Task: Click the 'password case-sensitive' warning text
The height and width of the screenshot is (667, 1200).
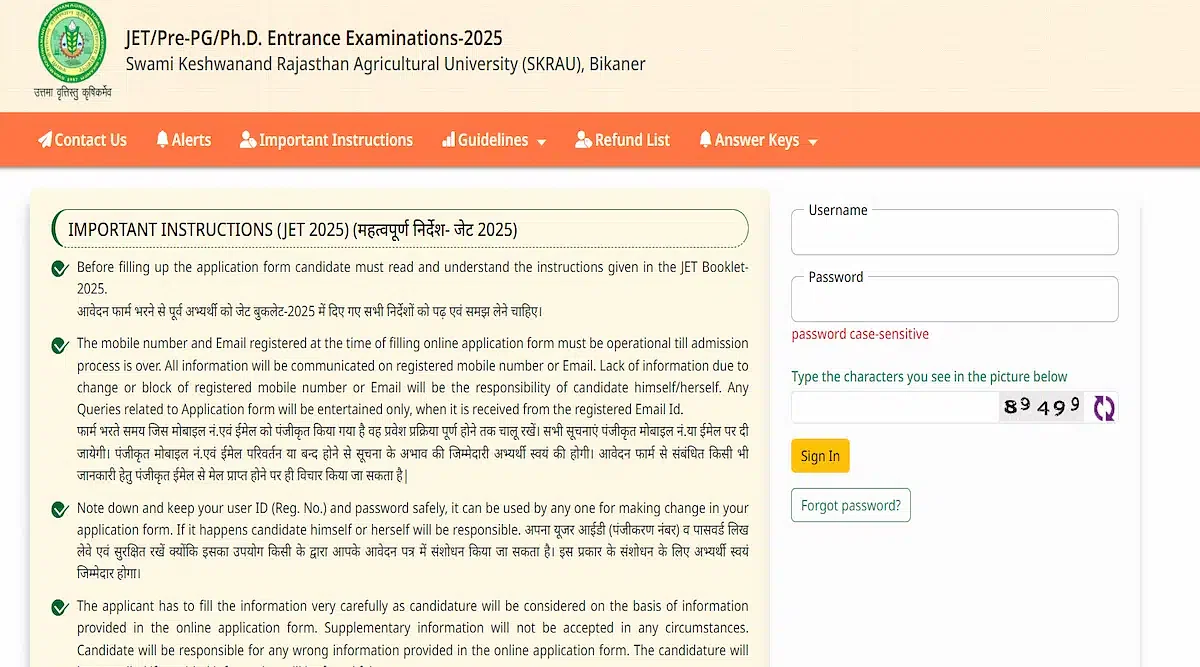Action: point(860,334)
